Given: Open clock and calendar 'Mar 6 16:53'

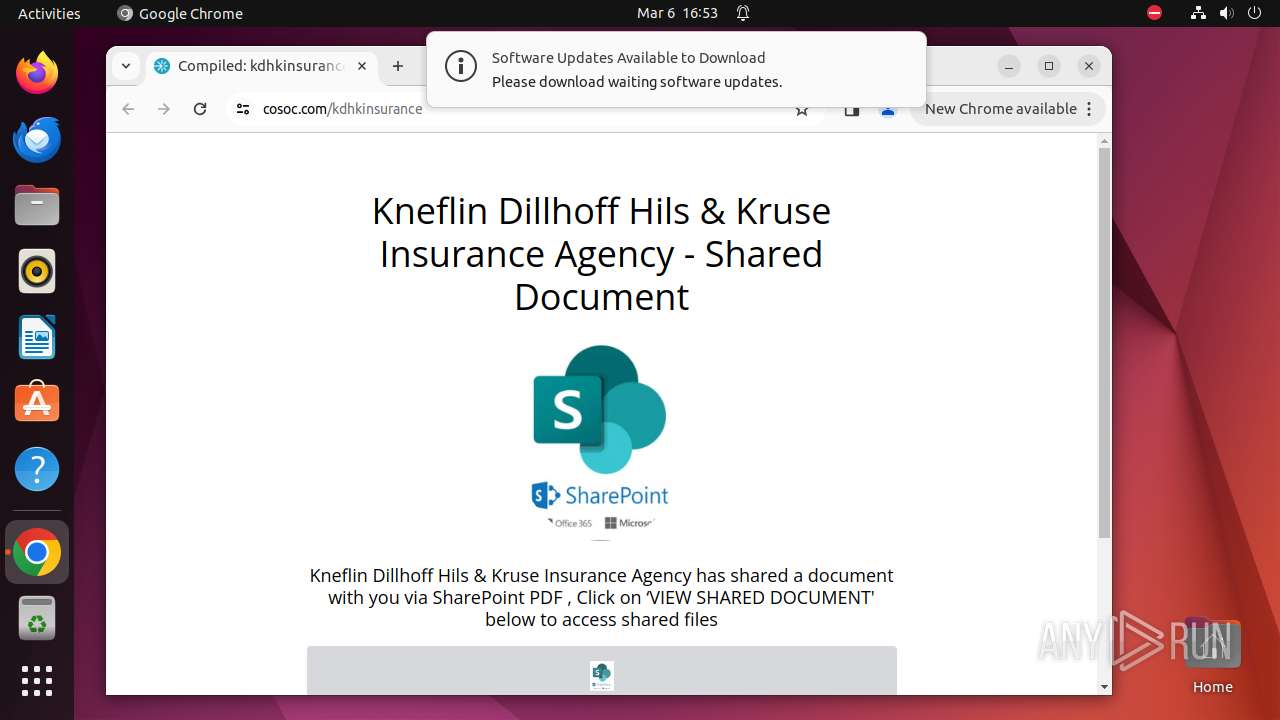Looking at the screenshot, I should coord(678,13).
